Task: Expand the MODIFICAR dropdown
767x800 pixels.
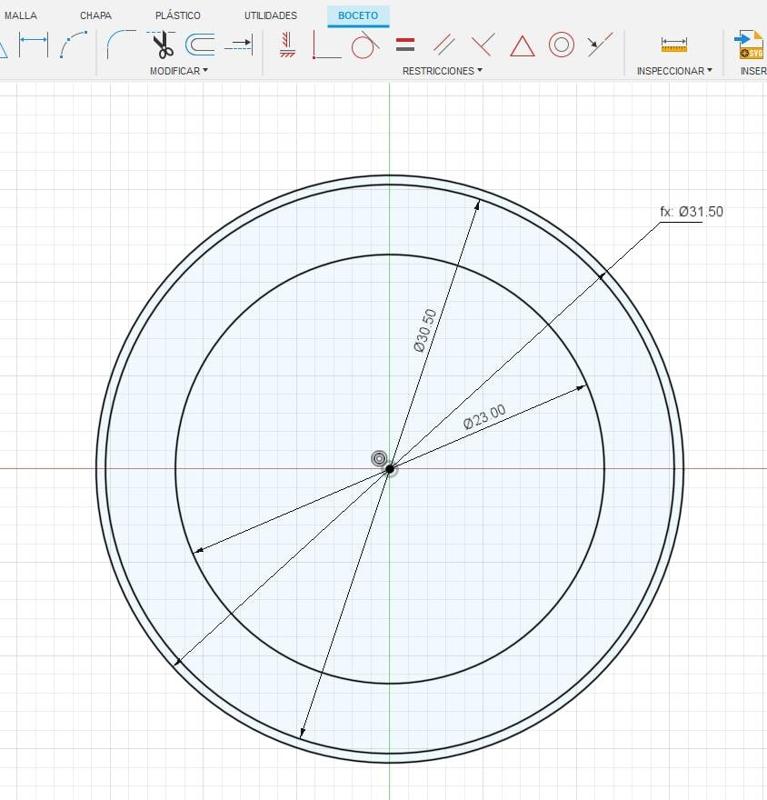Action: point(179,71)
